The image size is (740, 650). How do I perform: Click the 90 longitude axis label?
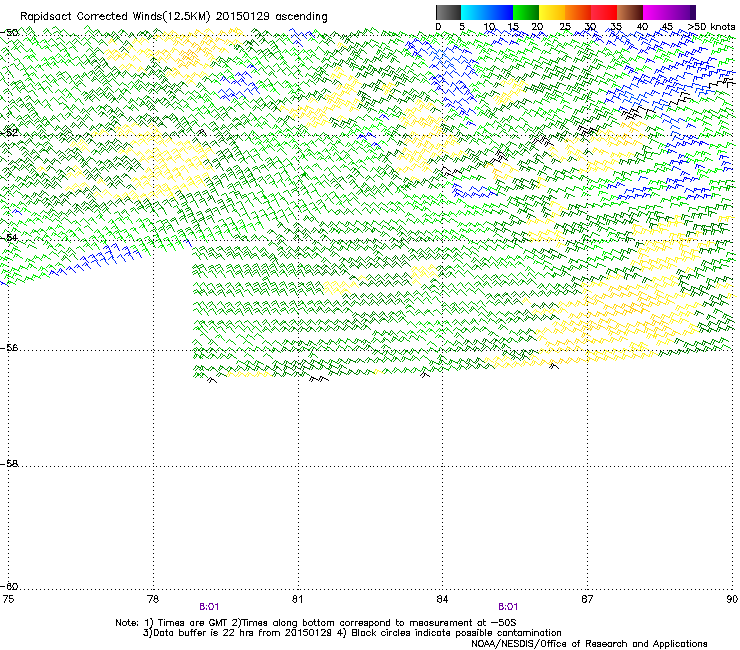[x=732, y=599]
